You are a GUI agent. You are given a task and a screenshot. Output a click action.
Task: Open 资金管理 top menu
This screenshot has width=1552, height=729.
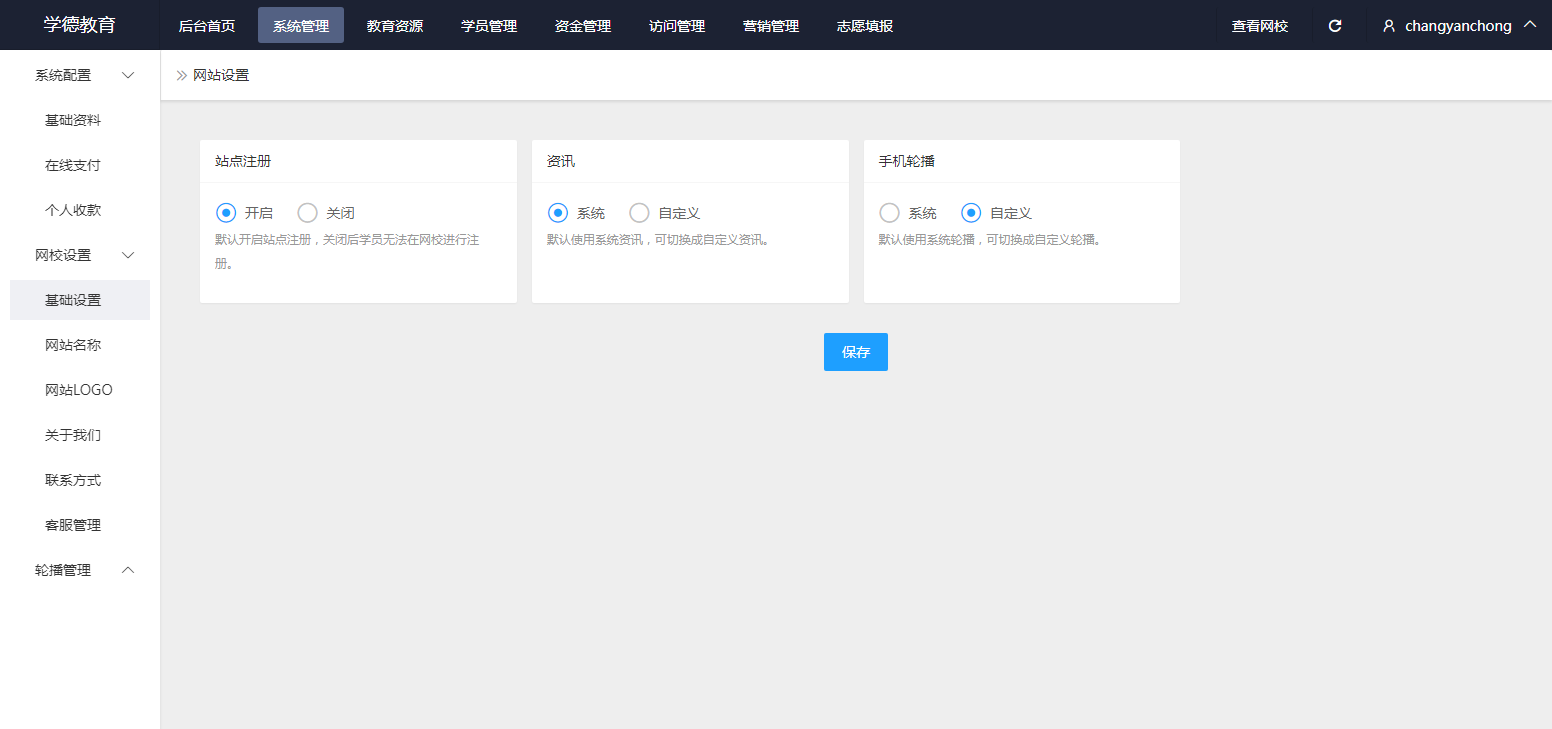[583, 26]
